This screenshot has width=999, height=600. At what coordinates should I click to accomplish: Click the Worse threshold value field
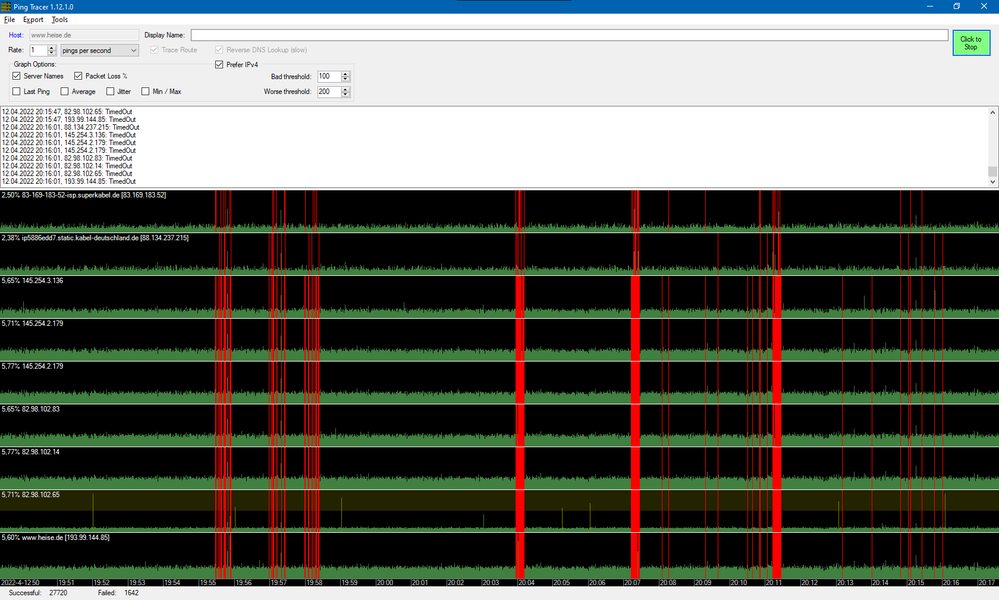[x=329, y=92]
